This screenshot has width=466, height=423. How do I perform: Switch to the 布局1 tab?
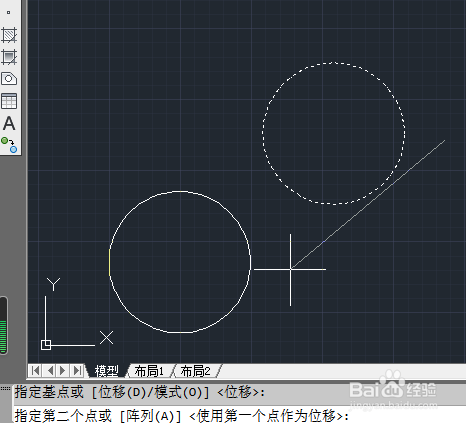pos(149,371)
